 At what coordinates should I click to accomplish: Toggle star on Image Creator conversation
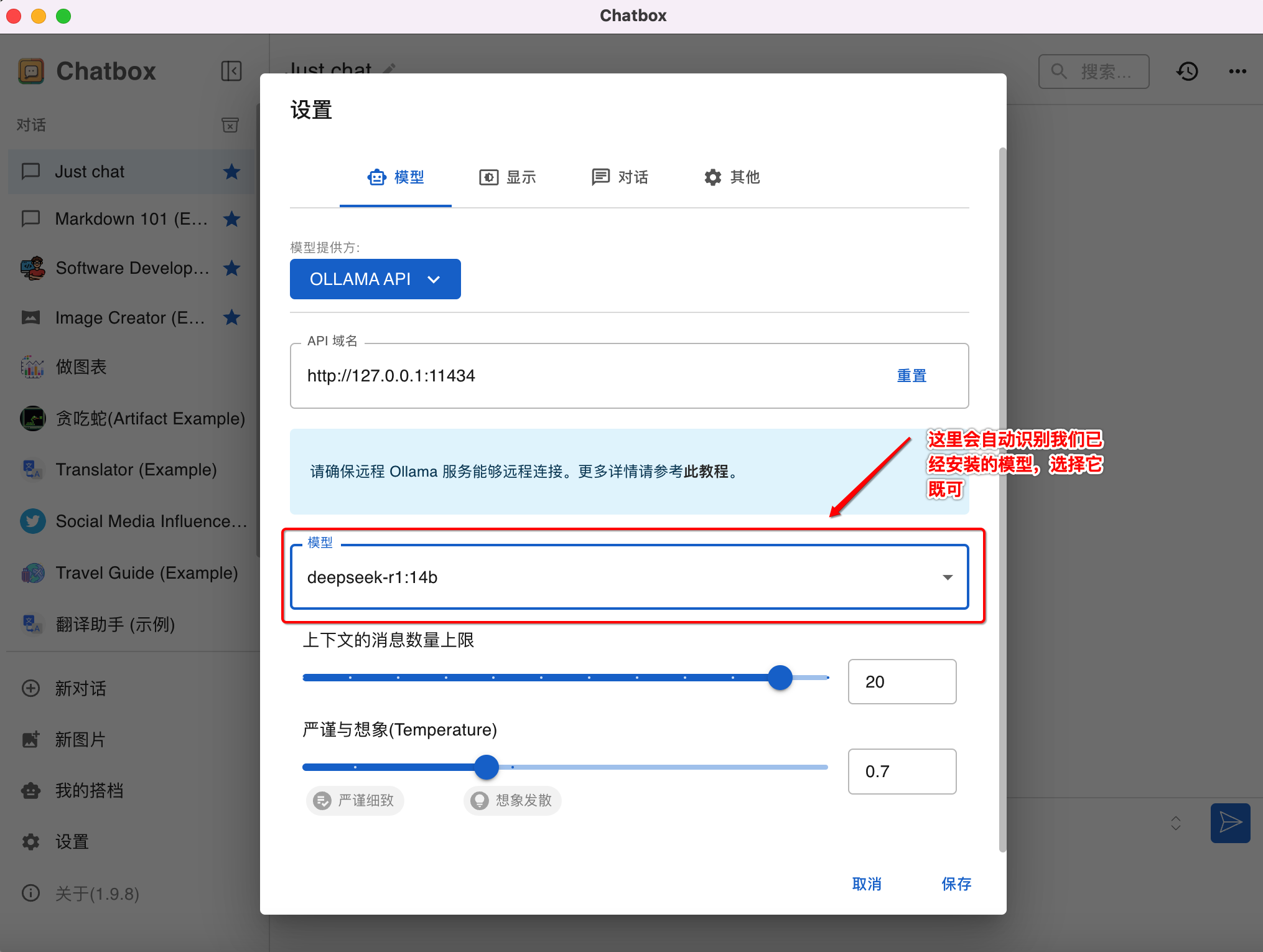point(231,318)
